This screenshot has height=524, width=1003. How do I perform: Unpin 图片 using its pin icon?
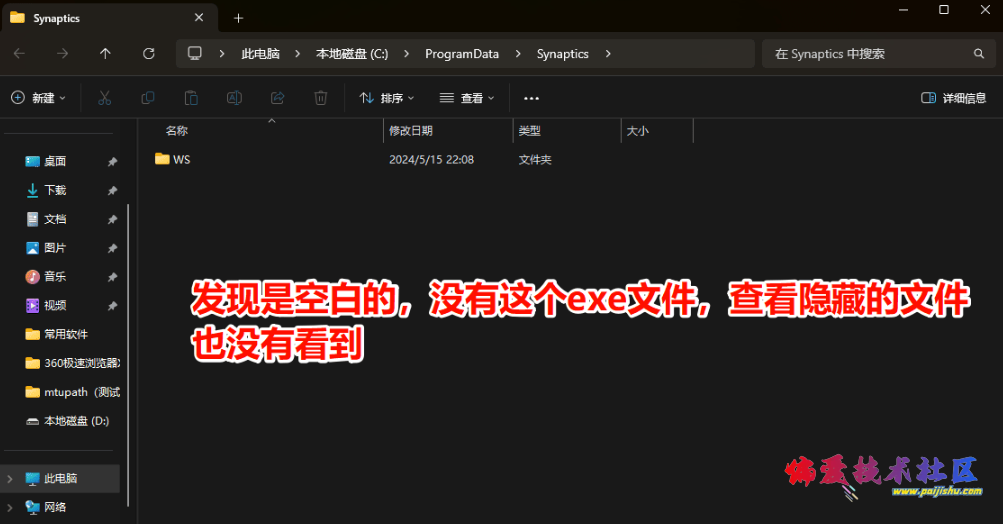point(112,248)
